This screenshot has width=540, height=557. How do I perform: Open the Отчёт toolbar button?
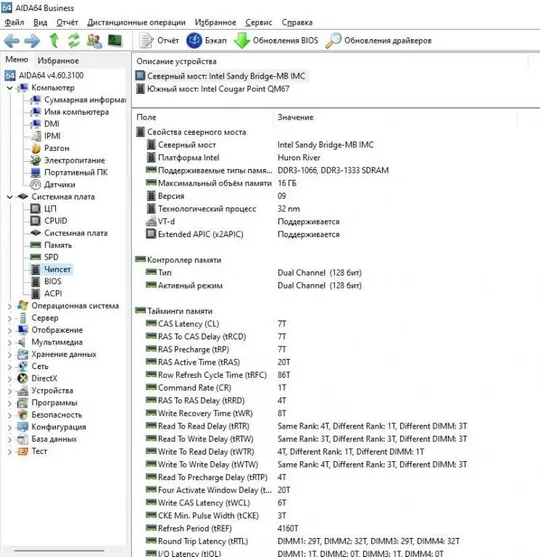coord(159,40)
